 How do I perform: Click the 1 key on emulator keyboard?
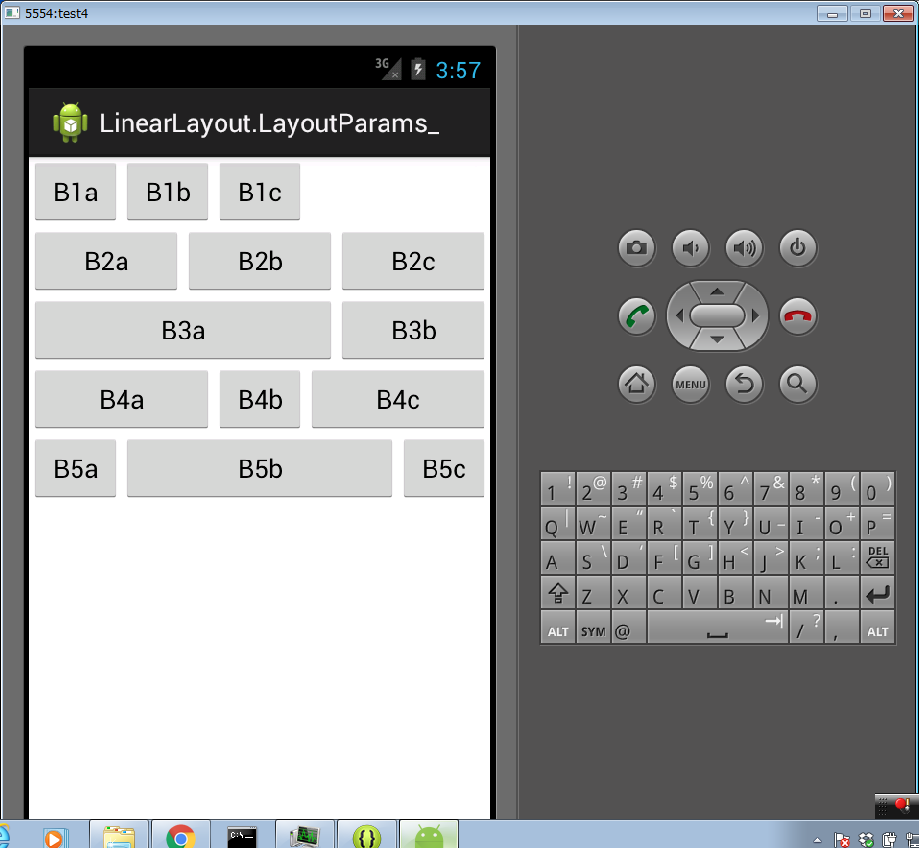pos(557,488)
